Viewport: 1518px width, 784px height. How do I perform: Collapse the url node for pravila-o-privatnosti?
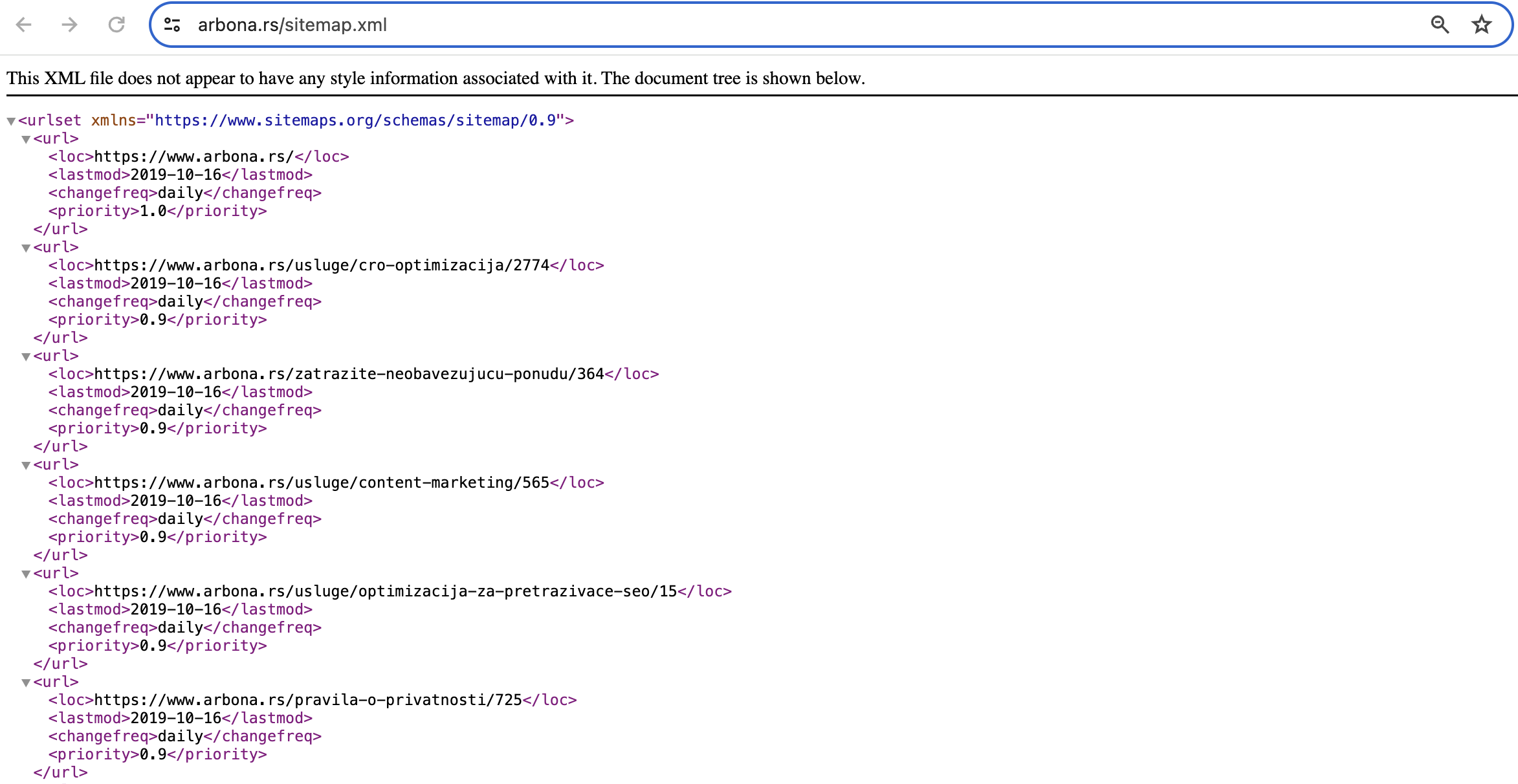pos(26,682)
